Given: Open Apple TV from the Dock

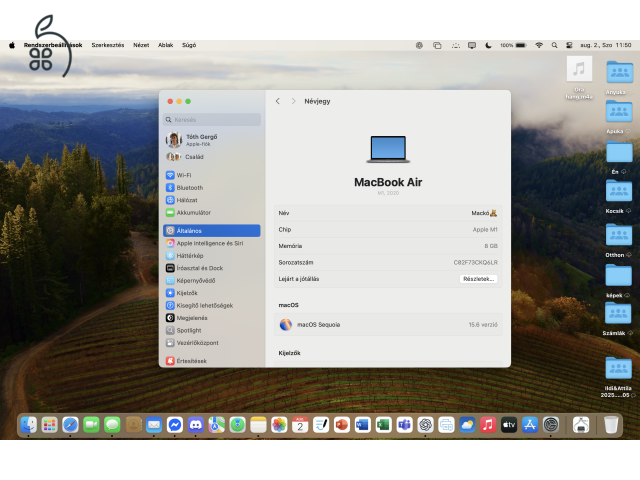Looking at the screenshot, I should pyautogui.click(x=509, y=425).
